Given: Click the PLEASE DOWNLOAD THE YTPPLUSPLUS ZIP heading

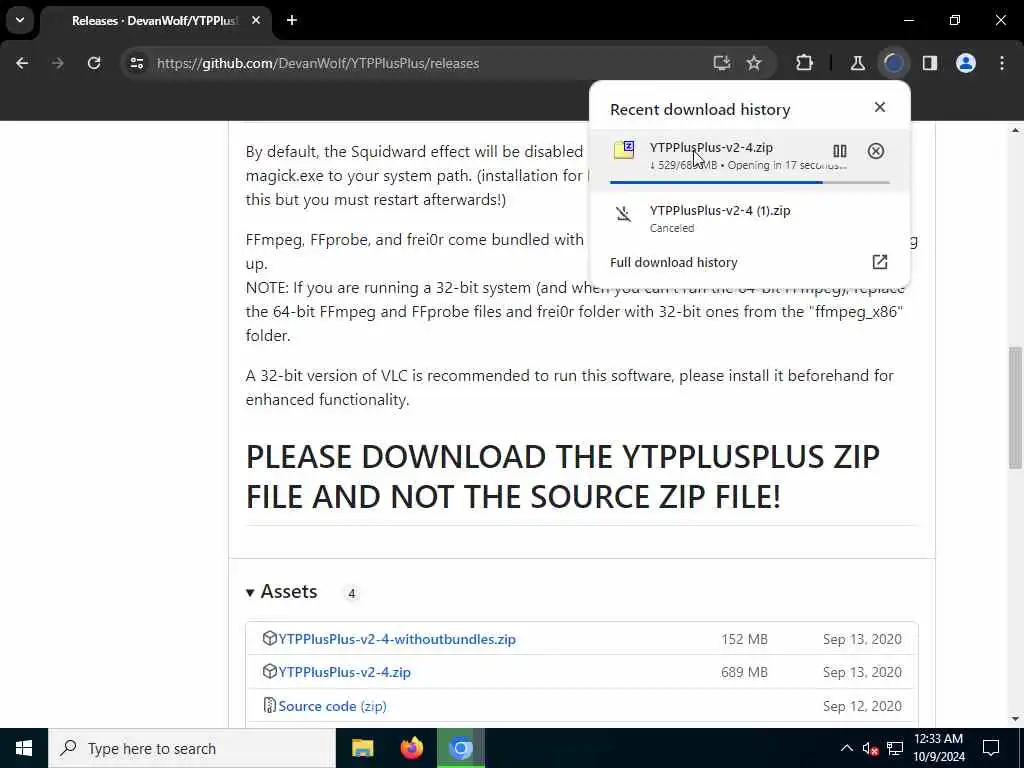Looking at the screenshot, I should click(563, 476).
